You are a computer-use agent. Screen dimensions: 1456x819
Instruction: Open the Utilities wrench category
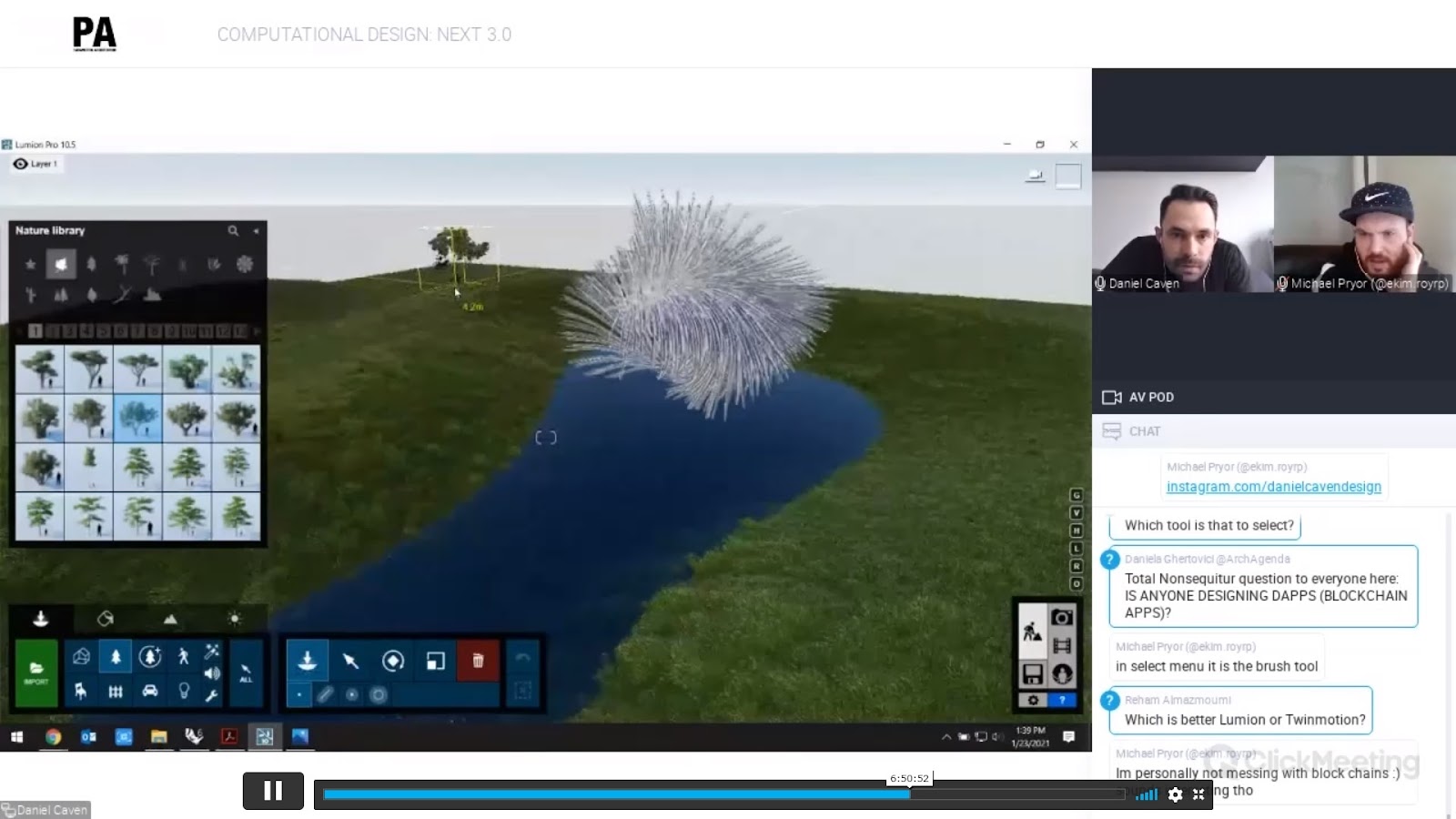coord(212,696)
